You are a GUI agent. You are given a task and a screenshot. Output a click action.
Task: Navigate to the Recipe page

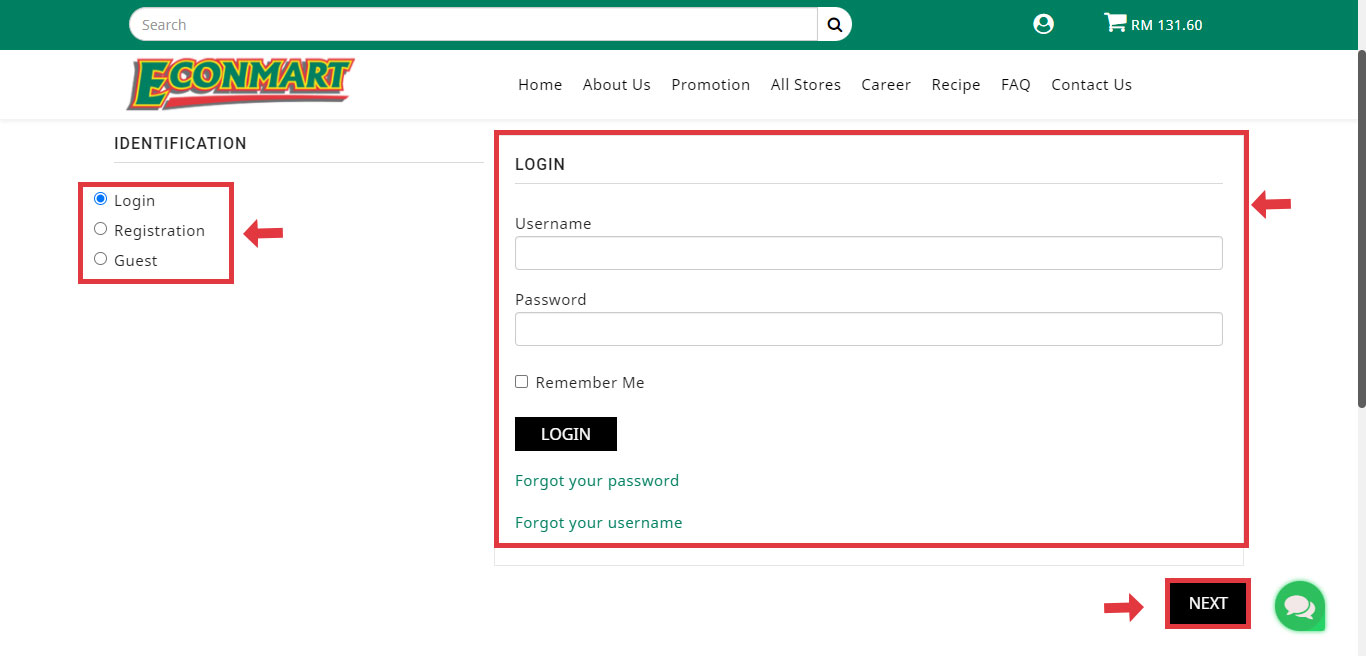click(x=955, y=85)
